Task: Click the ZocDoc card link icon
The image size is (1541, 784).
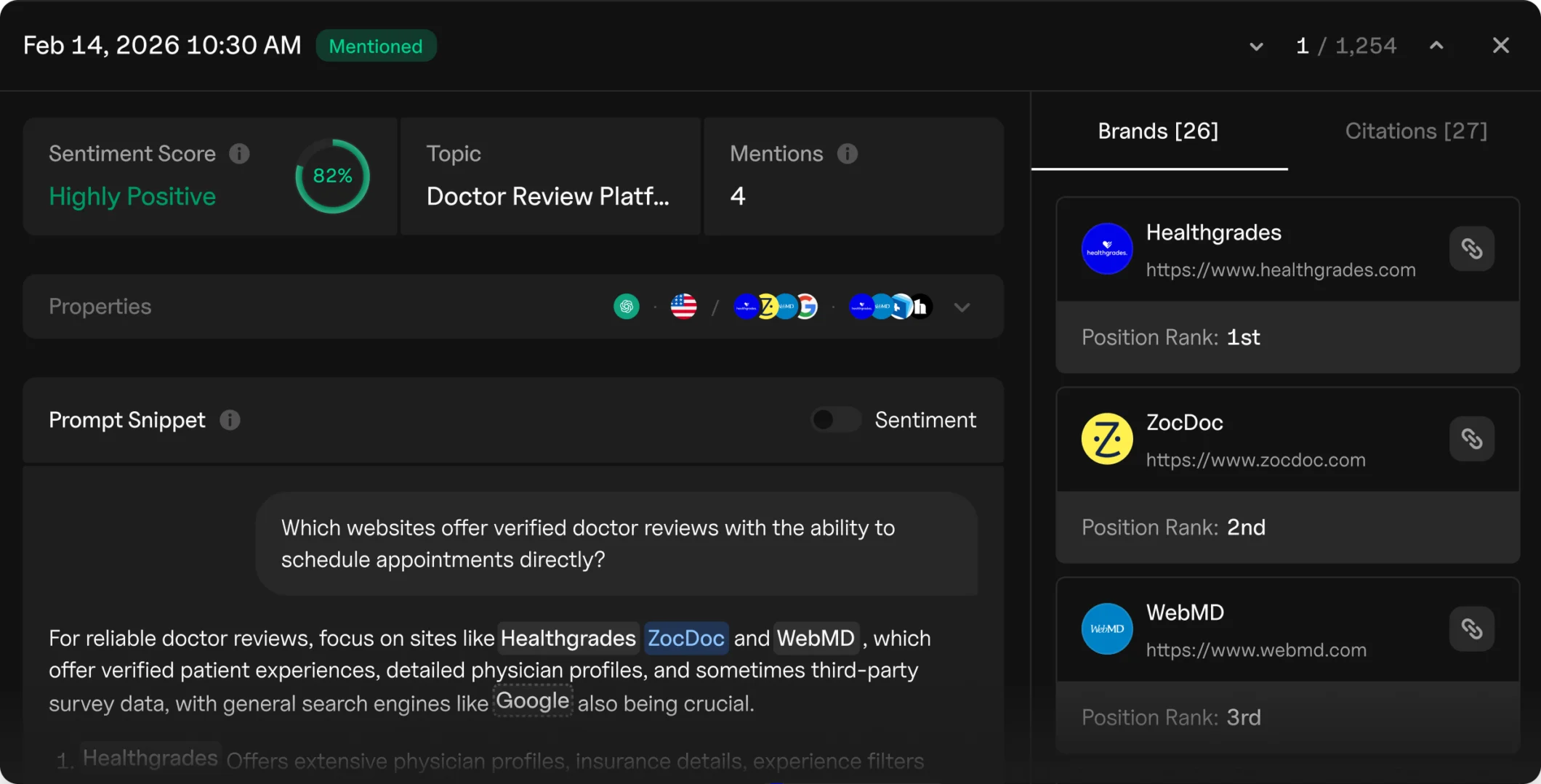Action: click(x=1471, y=439)
